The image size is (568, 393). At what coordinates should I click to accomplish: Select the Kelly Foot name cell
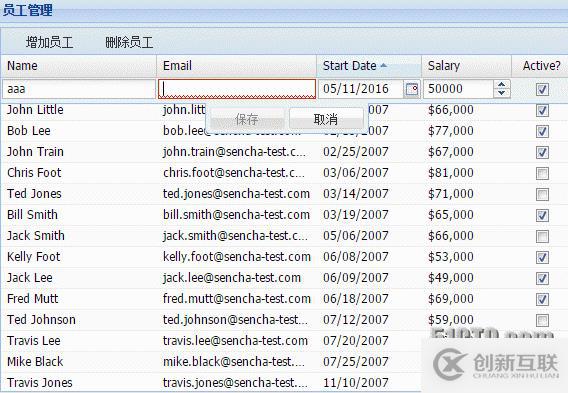coord(33,257)
